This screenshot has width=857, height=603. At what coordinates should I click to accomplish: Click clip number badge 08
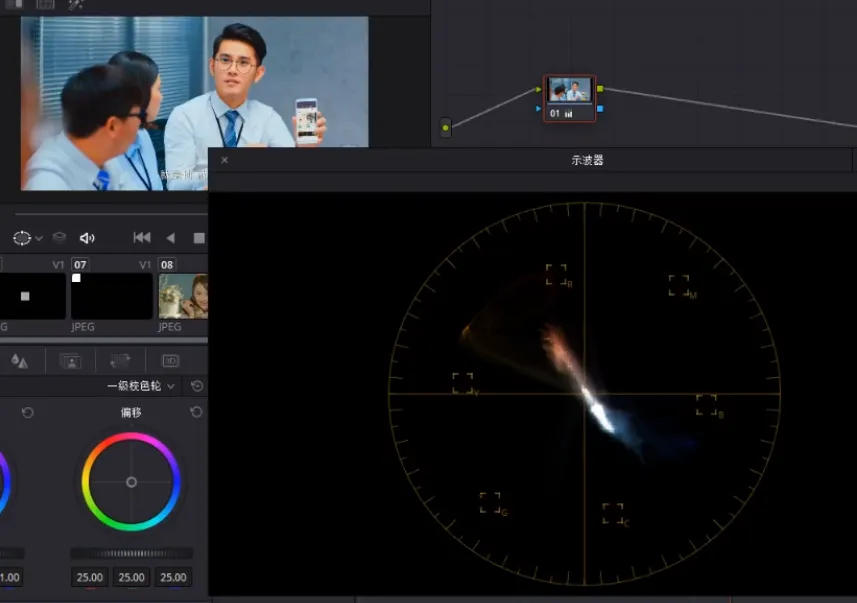(x=167, y=265)
